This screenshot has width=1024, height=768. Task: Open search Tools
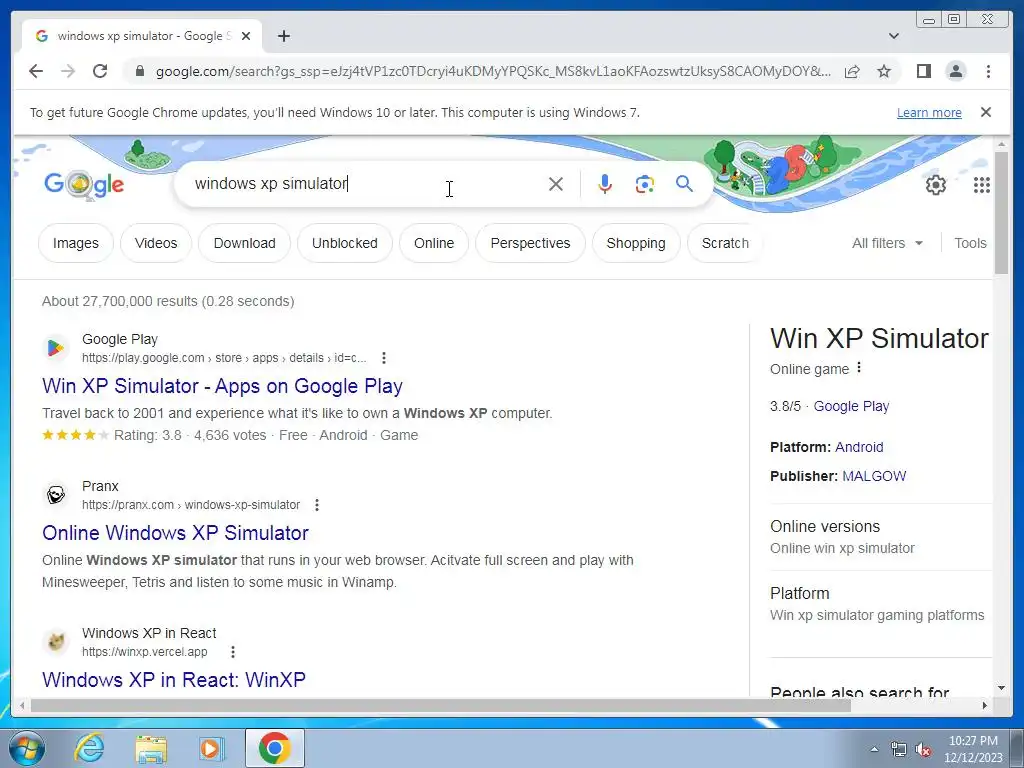[x=970, y=243]
